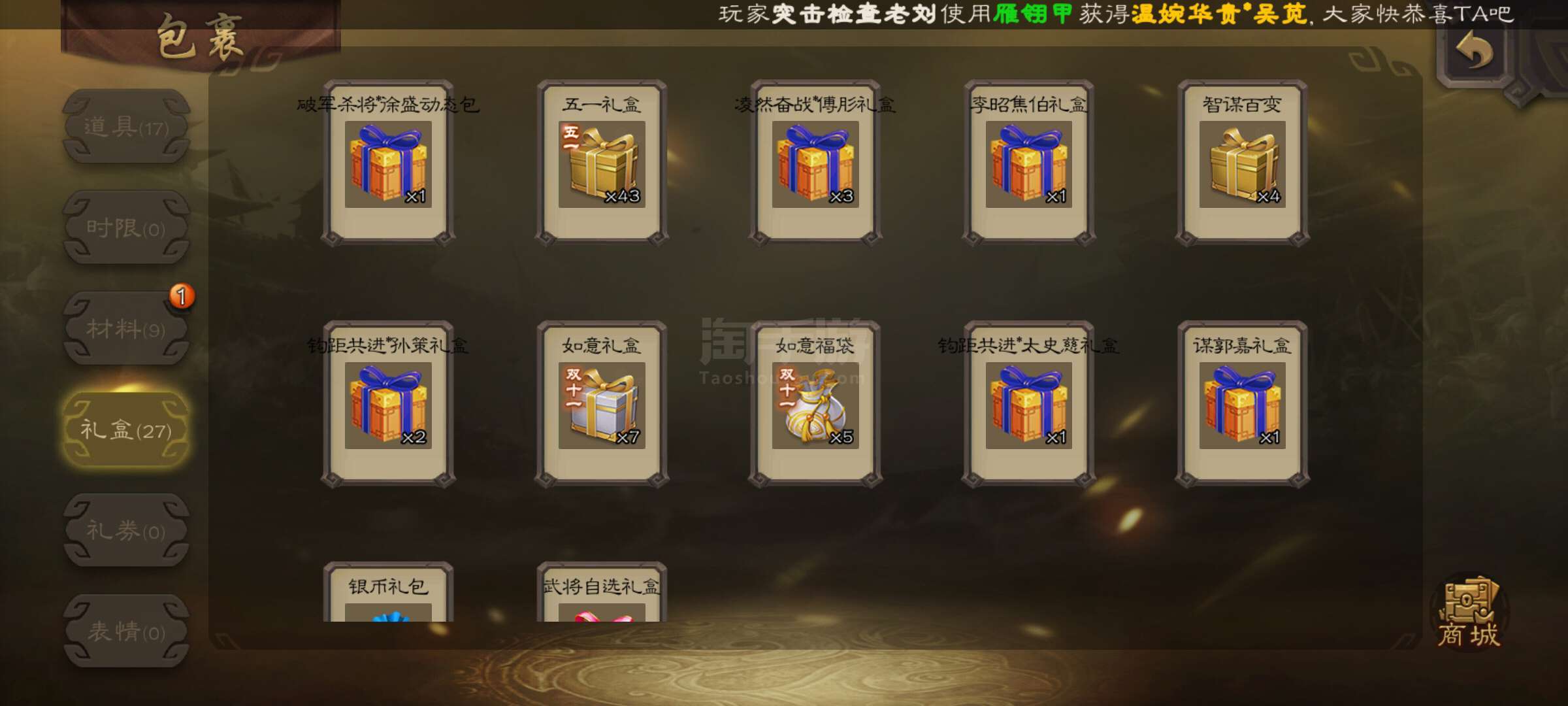The image size is (1568, 706).
Task: Switch to the 道具(17) tab
Action: pos(126,127)
